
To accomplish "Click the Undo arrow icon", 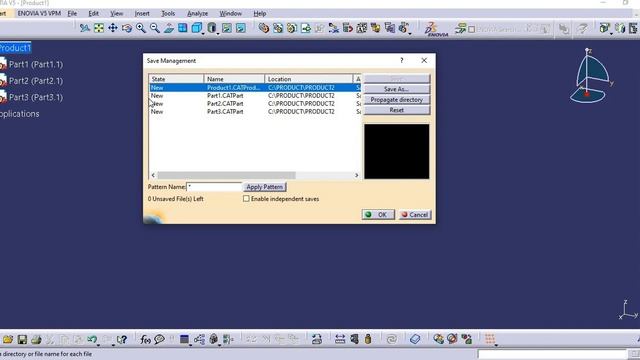I will coord(92,339).
